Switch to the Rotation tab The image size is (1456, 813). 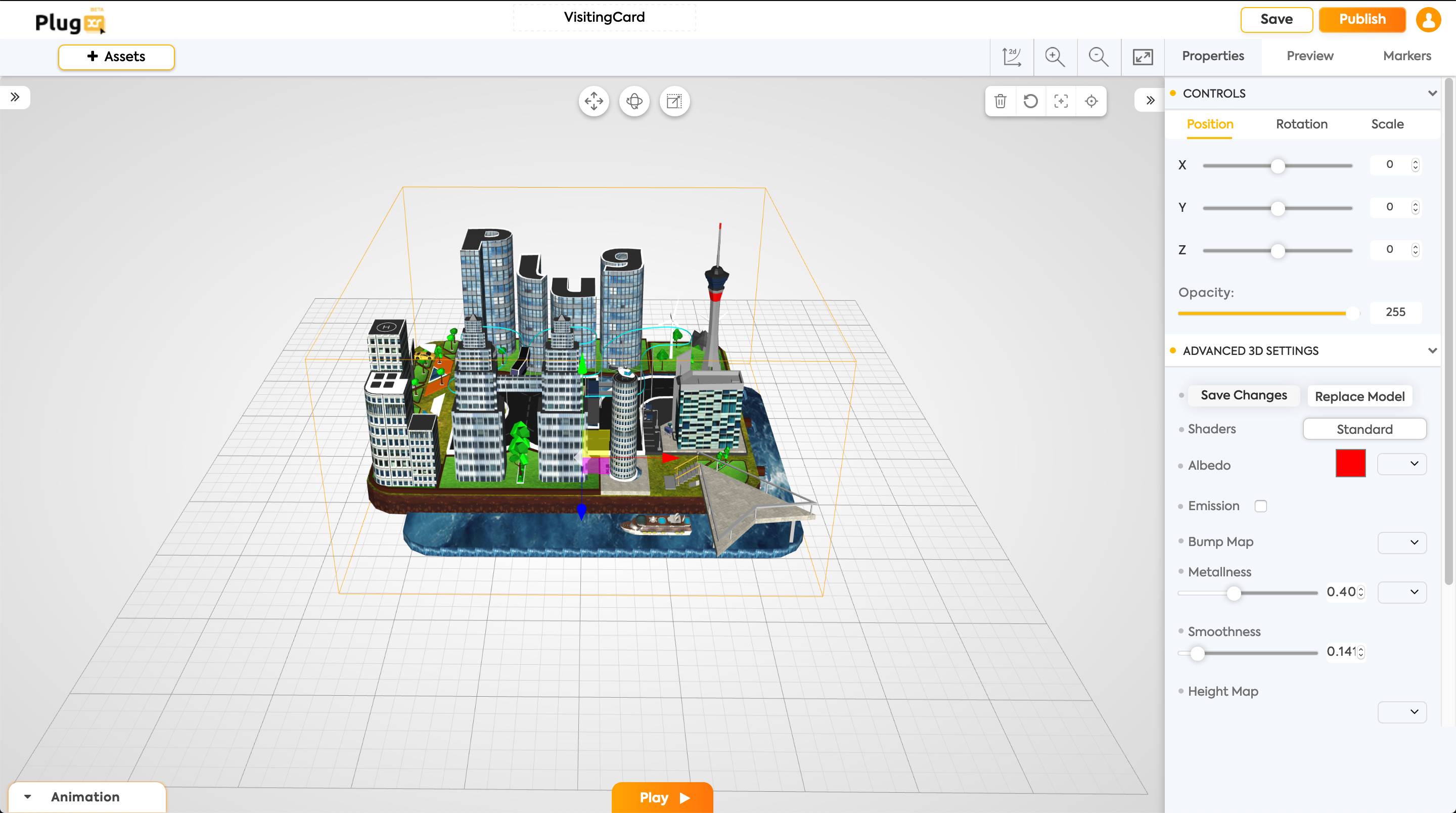1302,124
